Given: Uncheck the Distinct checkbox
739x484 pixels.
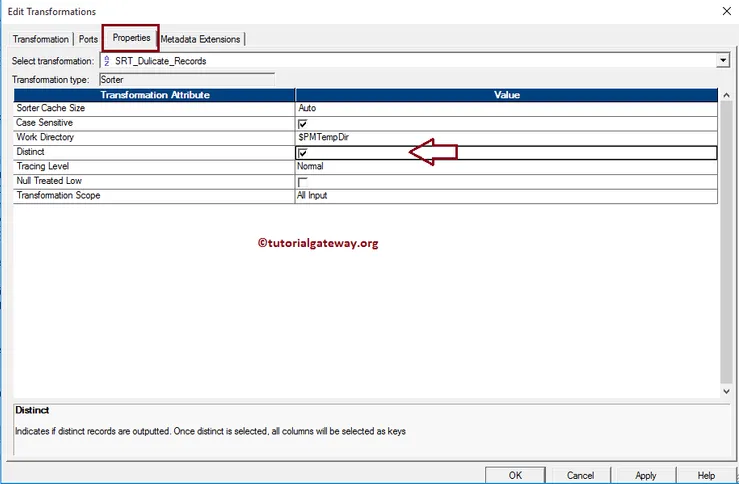Looking at the screenshot, I should click(302, 153).
